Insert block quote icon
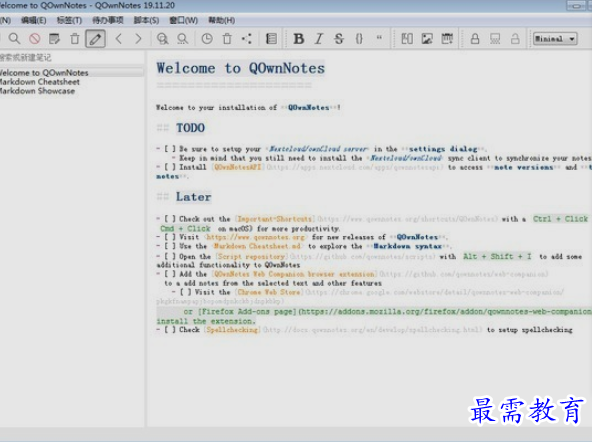 click(x=379, y=37)
